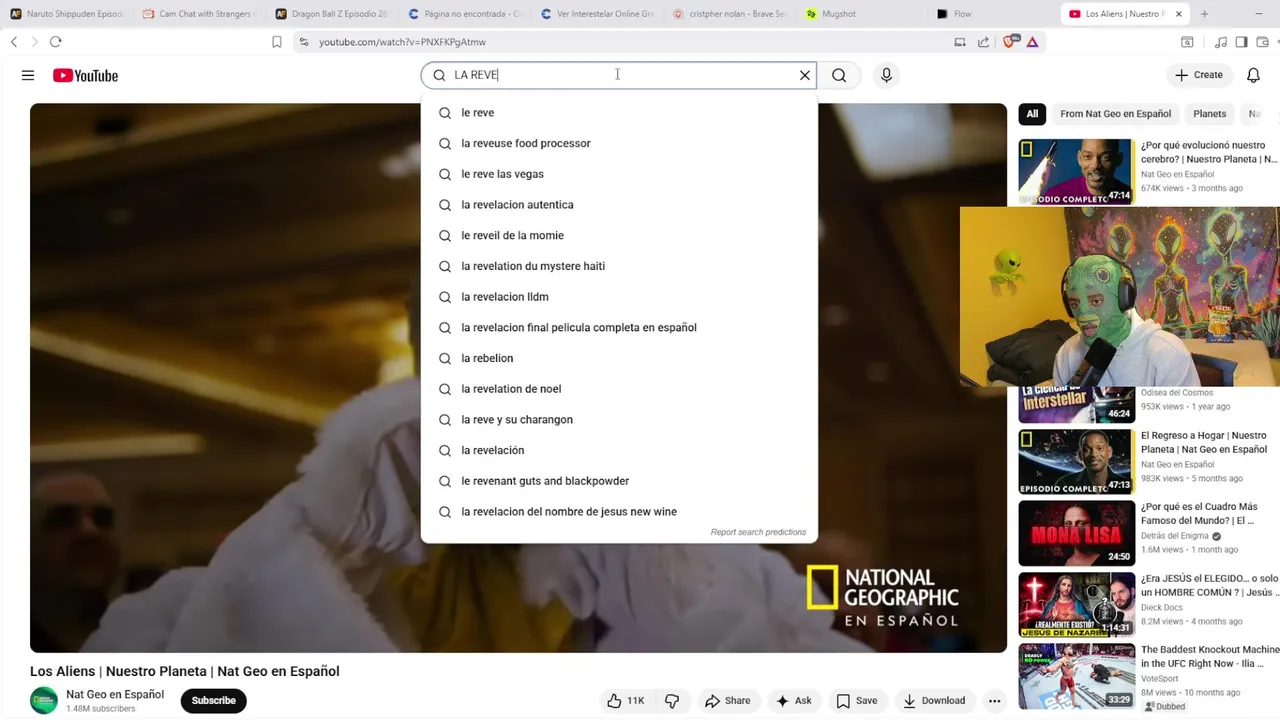Image resolution: width=1280 pixels, height=720 pixels.
Task: Reload the page with the refresh icon
Action: tap(55, 42)
